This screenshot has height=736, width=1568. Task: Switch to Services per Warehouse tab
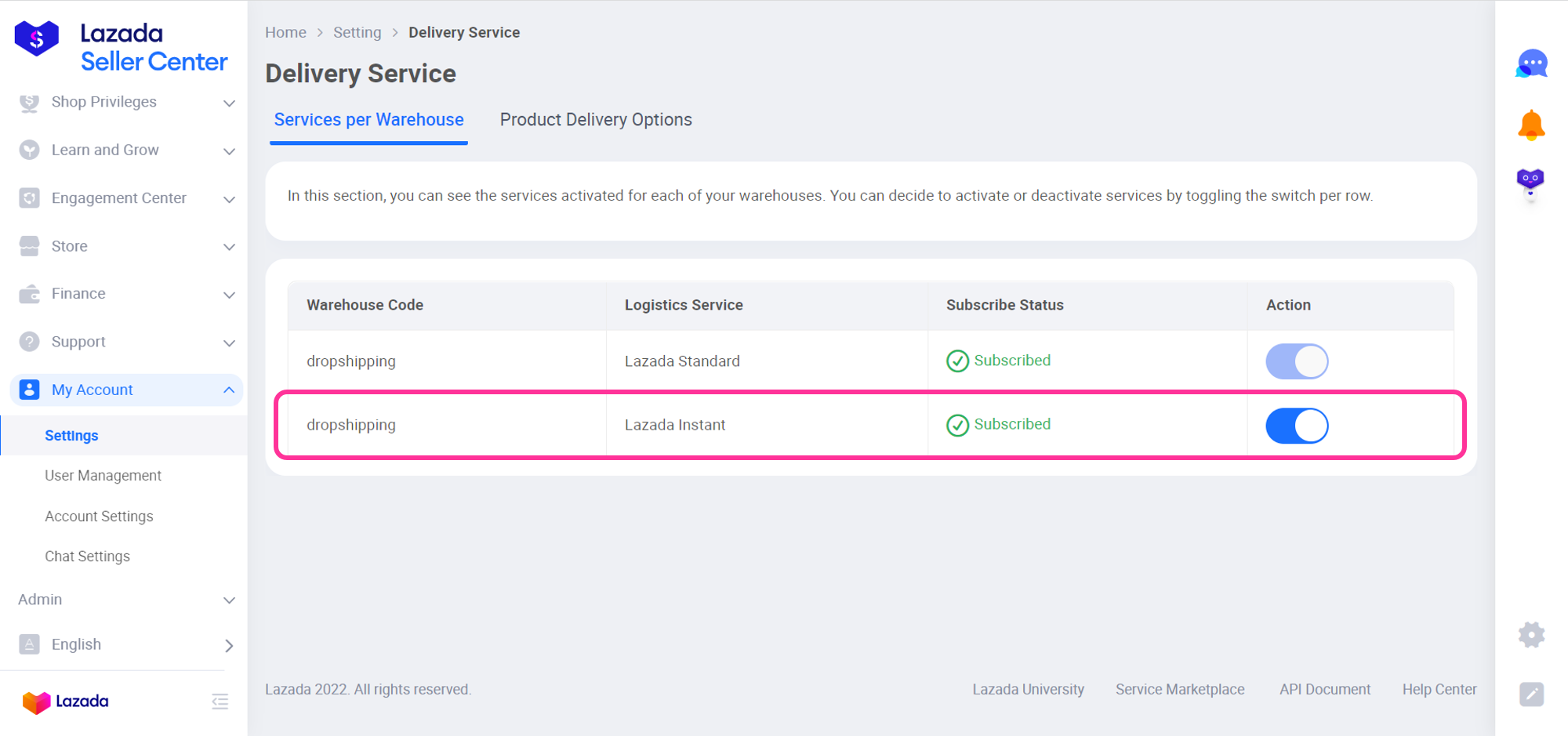(x=368, y=120)
